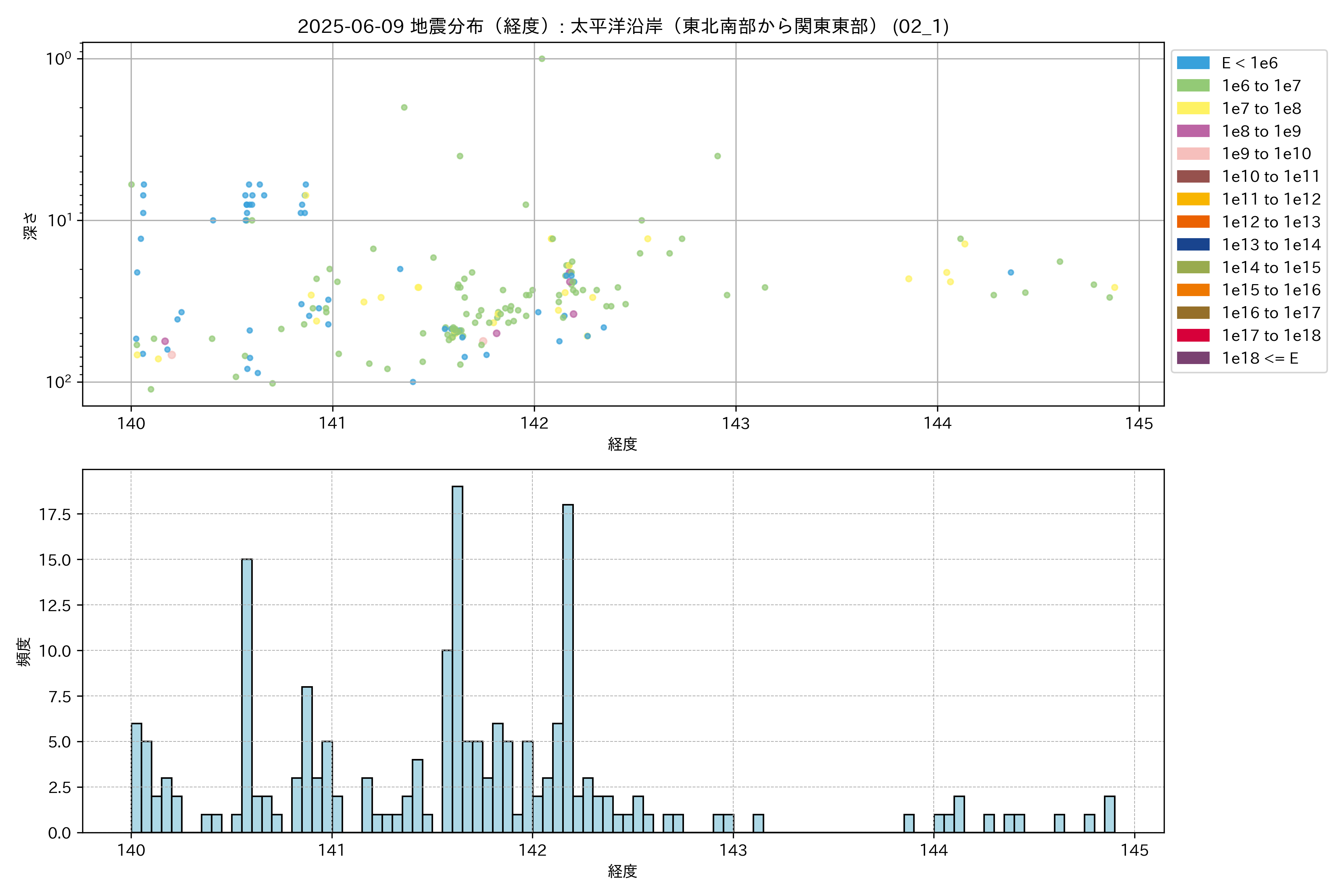Click the orange '1e12 to 1e13' legend swatch
This screenshot has width=1344, height=896.
tap(1192, 222)
